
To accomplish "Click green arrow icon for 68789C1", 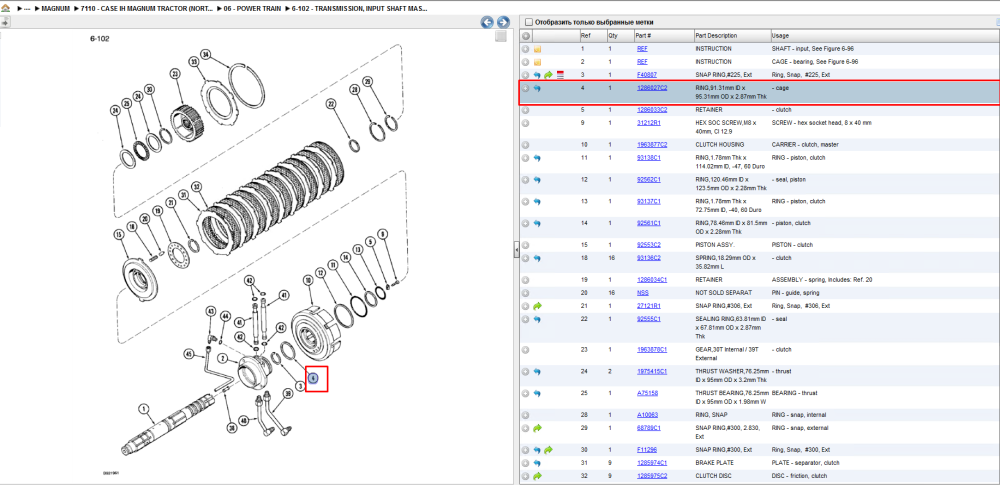I will (x=537, y=428).
